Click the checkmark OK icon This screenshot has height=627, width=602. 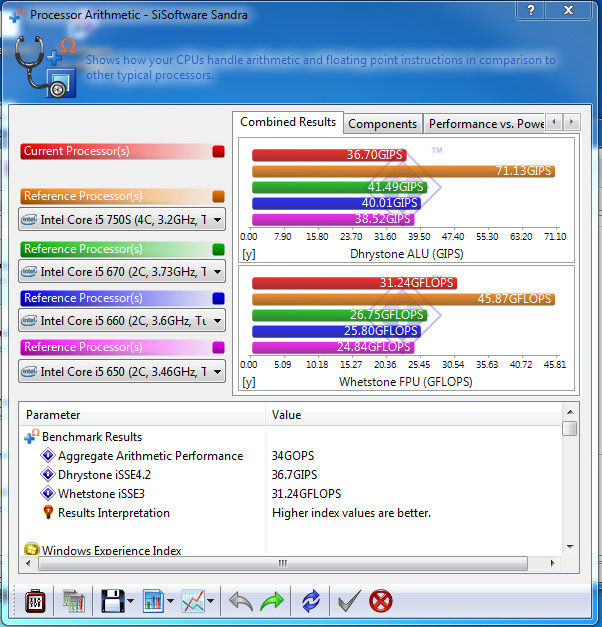(349, 601)
